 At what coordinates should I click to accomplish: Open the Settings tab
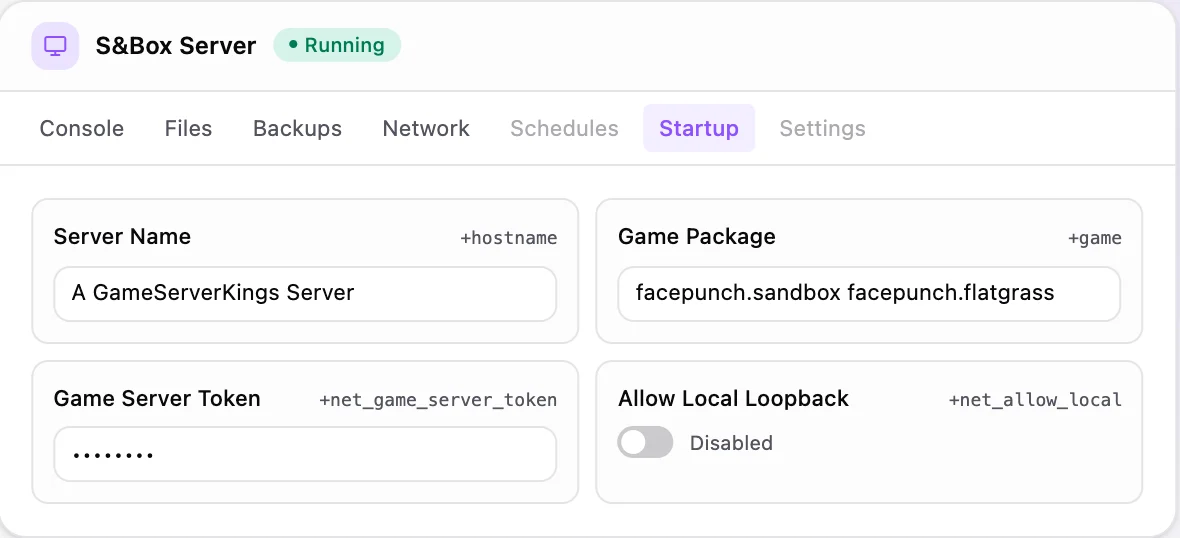click(x=823, y=129)
